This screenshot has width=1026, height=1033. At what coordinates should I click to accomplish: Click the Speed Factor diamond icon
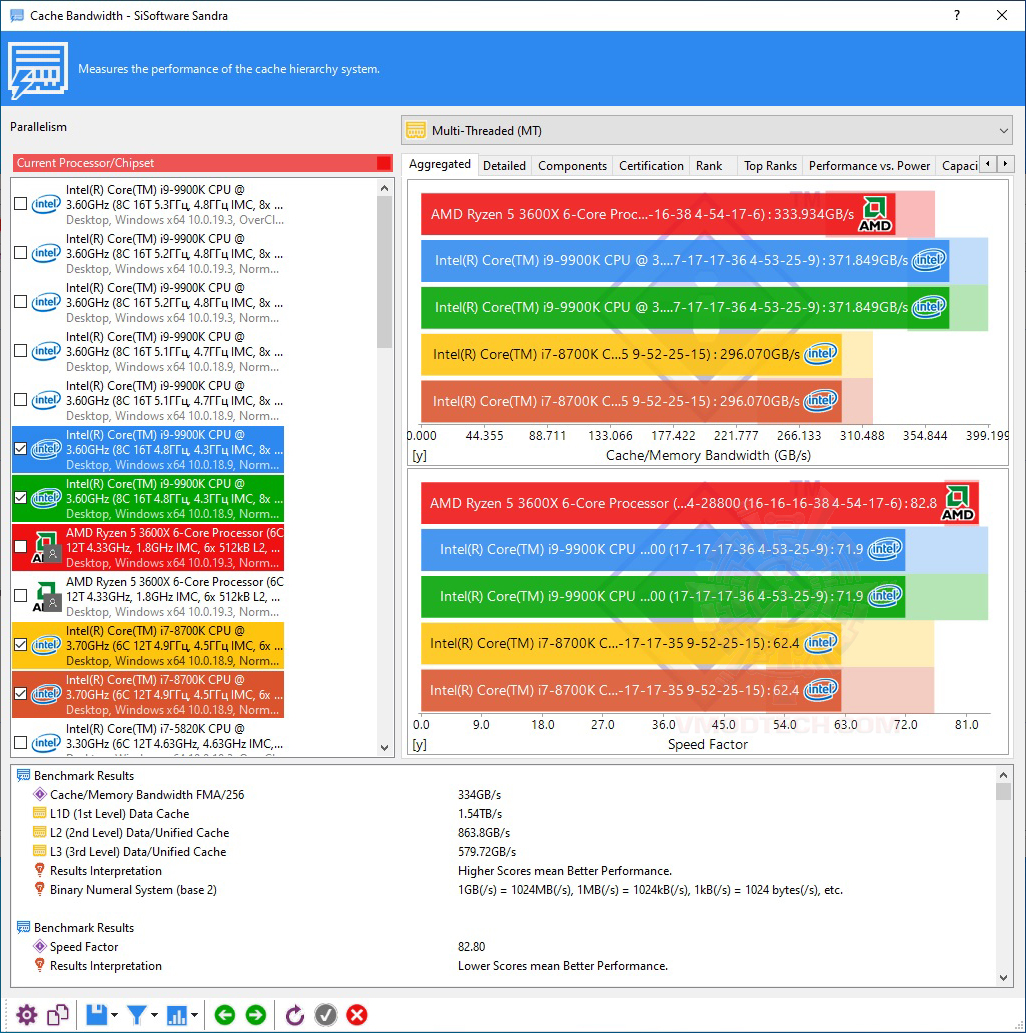pos(40,947)
